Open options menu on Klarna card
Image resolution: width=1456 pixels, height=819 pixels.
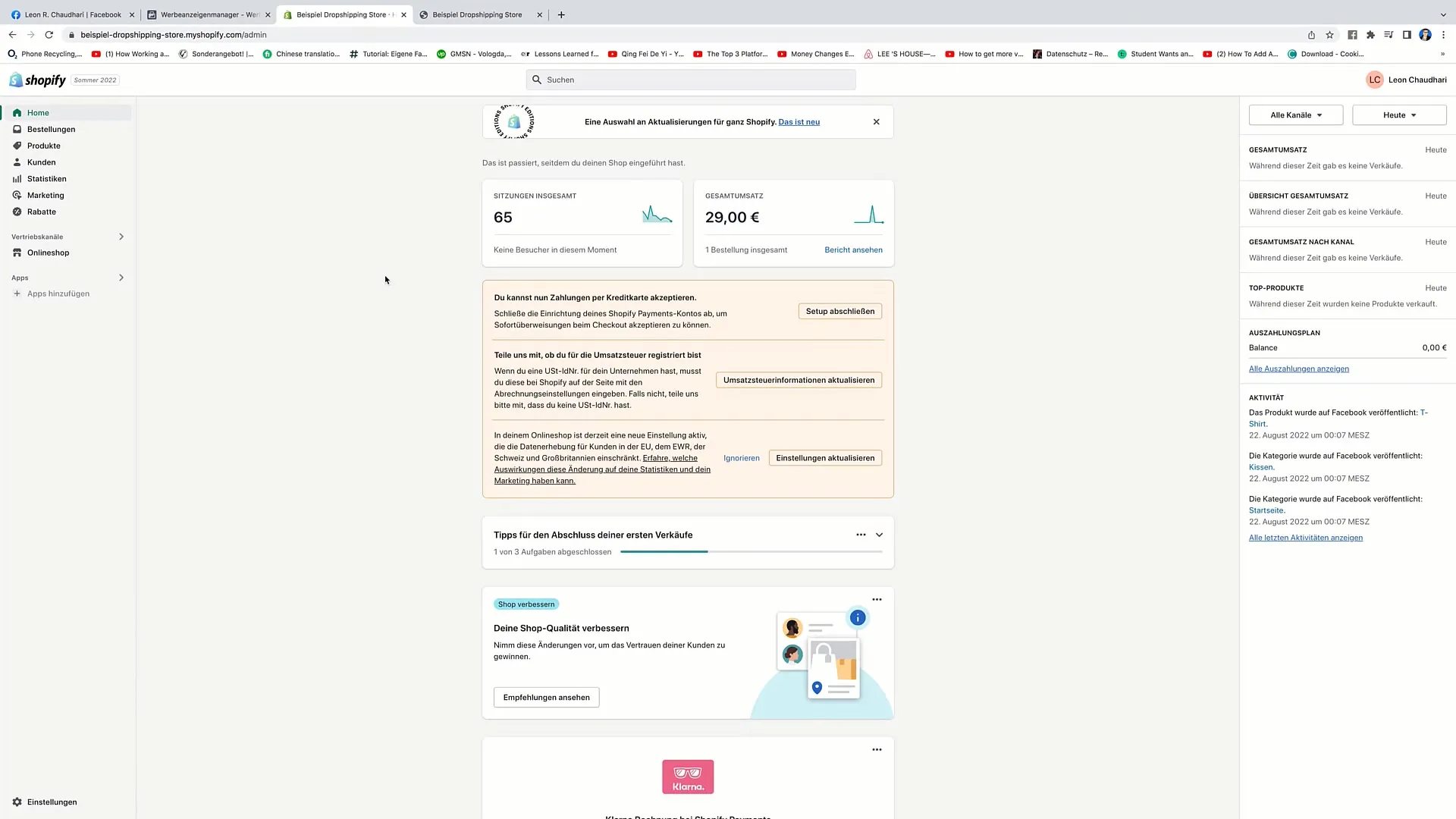(x=877, y=749)
